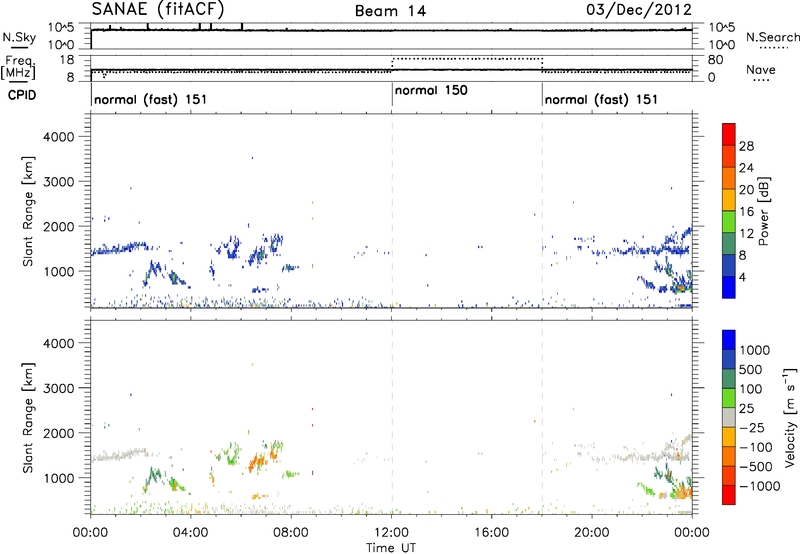Select the 'Beam 14' heading
Viewport: 800px width, 554px height.
point(390,11)
